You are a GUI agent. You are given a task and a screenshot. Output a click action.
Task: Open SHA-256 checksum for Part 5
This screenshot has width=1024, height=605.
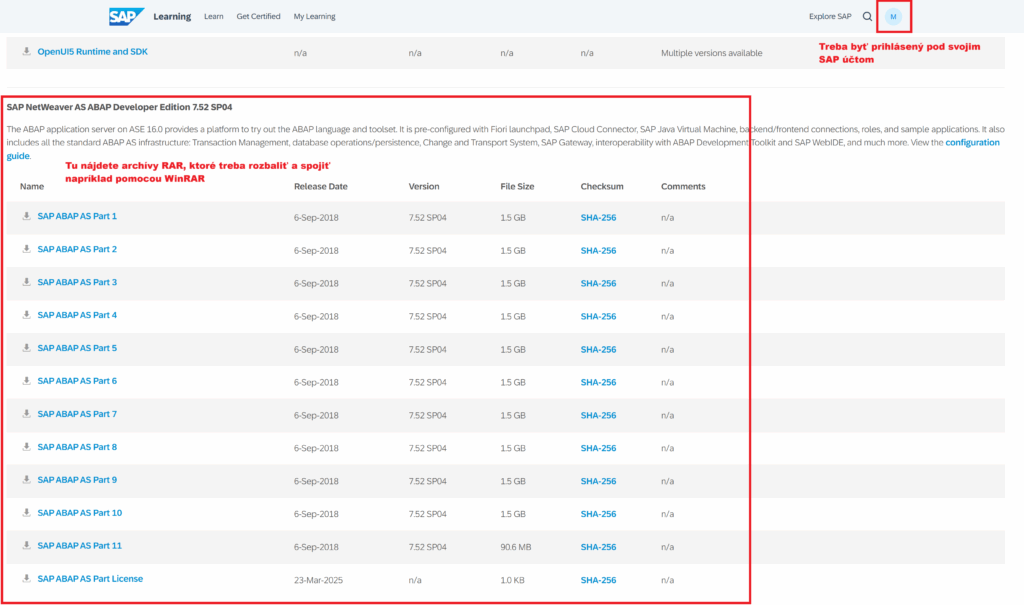coord(598,350)
